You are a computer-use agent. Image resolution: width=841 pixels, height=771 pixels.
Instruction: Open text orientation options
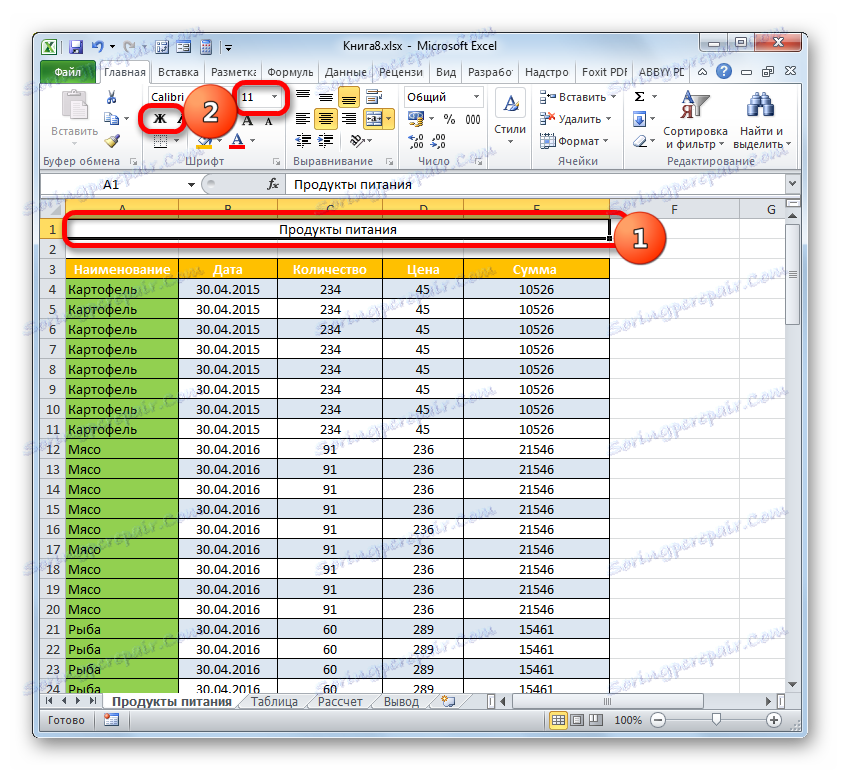coord(358,141)
